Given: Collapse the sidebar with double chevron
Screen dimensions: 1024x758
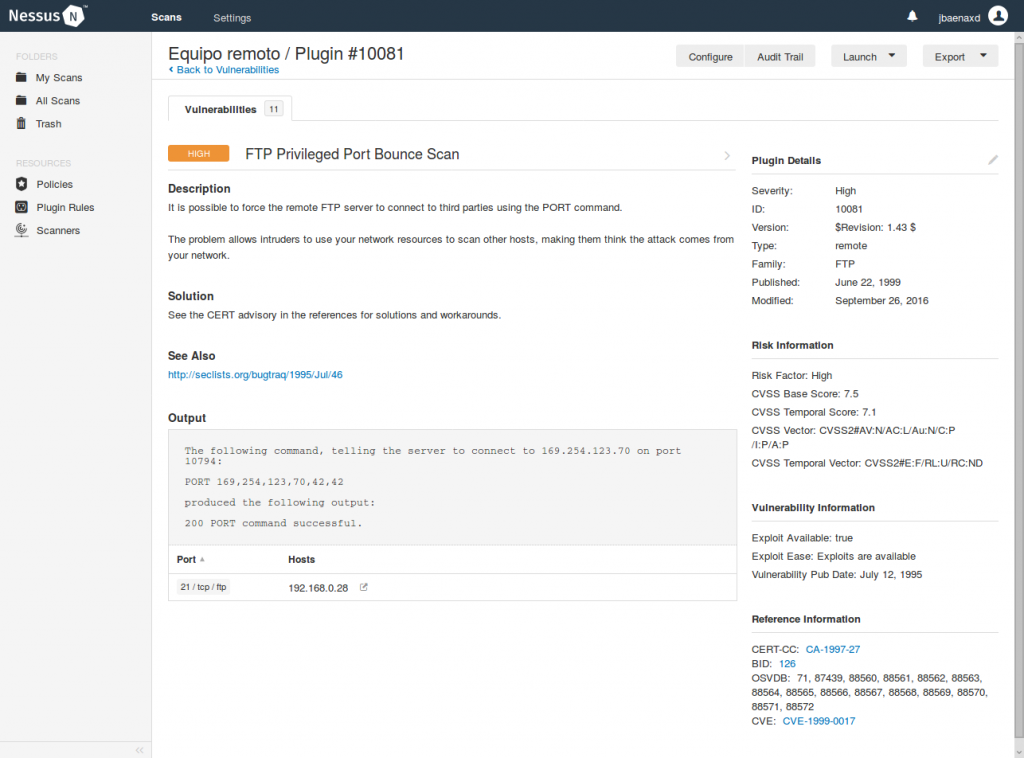Looking at the screenshot, I should click(x=139, y=749).
